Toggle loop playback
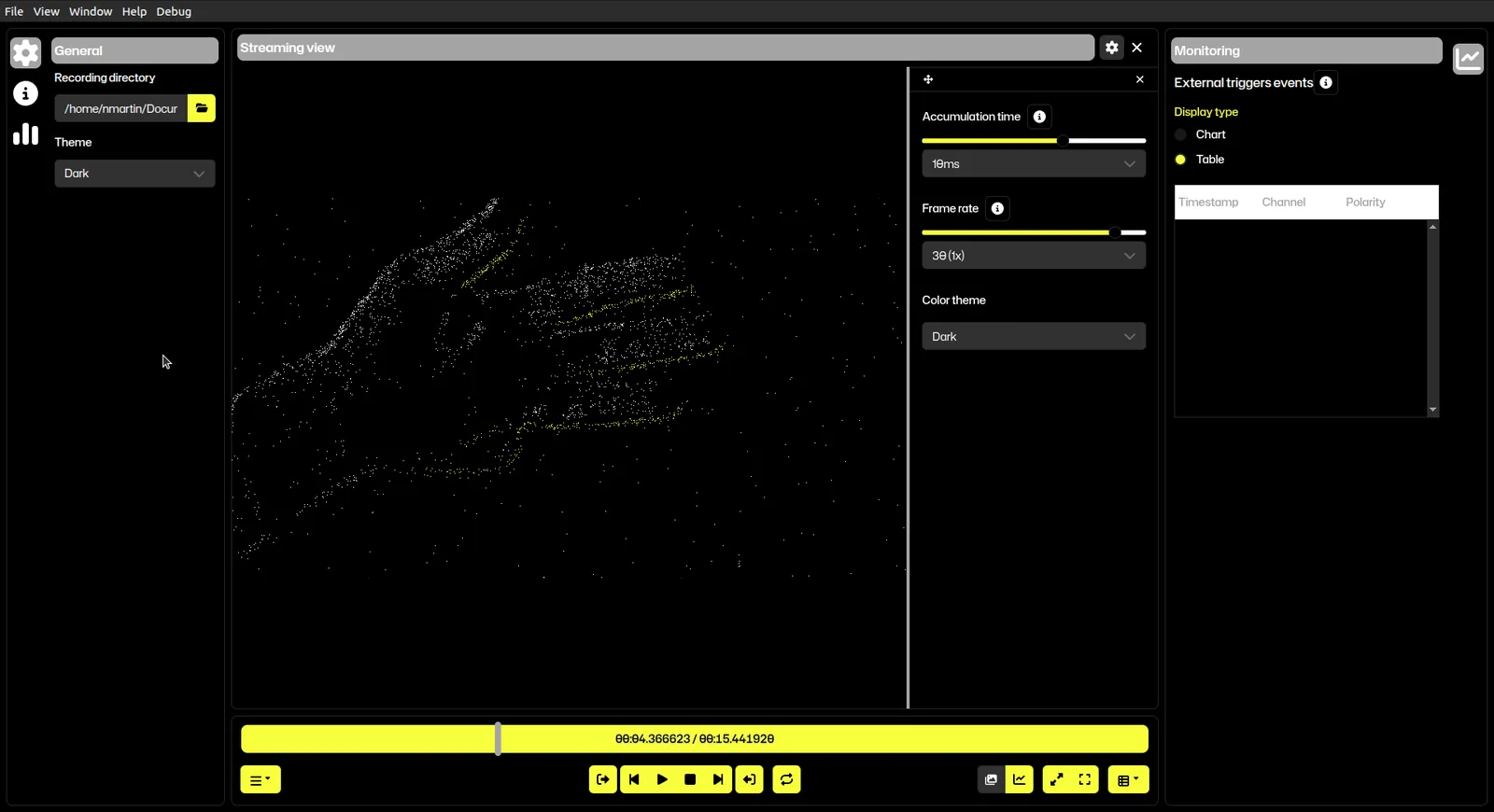 [x=787, y=779]
